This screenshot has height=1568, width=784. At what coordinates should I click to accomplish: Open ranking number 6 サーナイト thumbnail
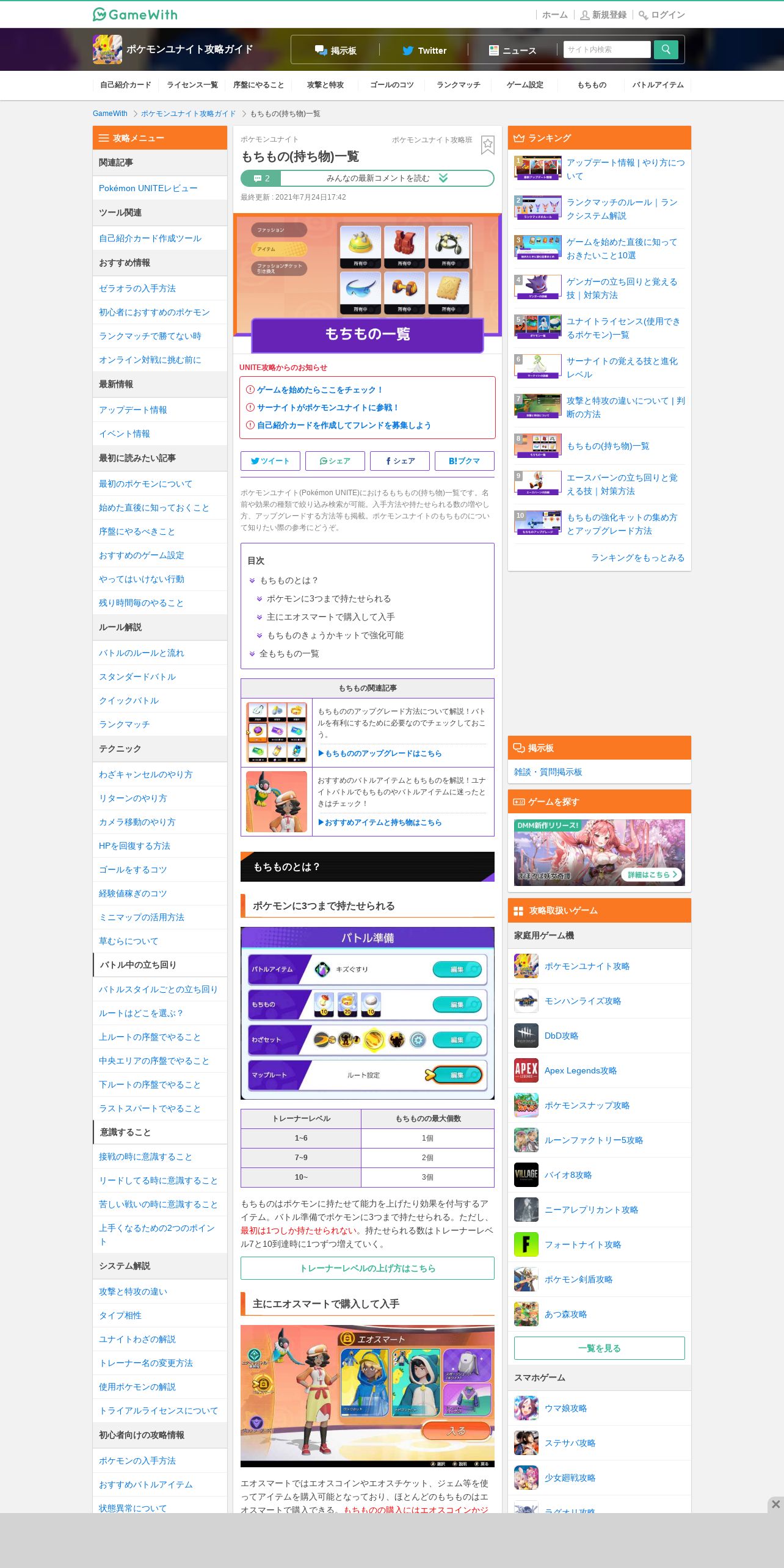(538, 366)
